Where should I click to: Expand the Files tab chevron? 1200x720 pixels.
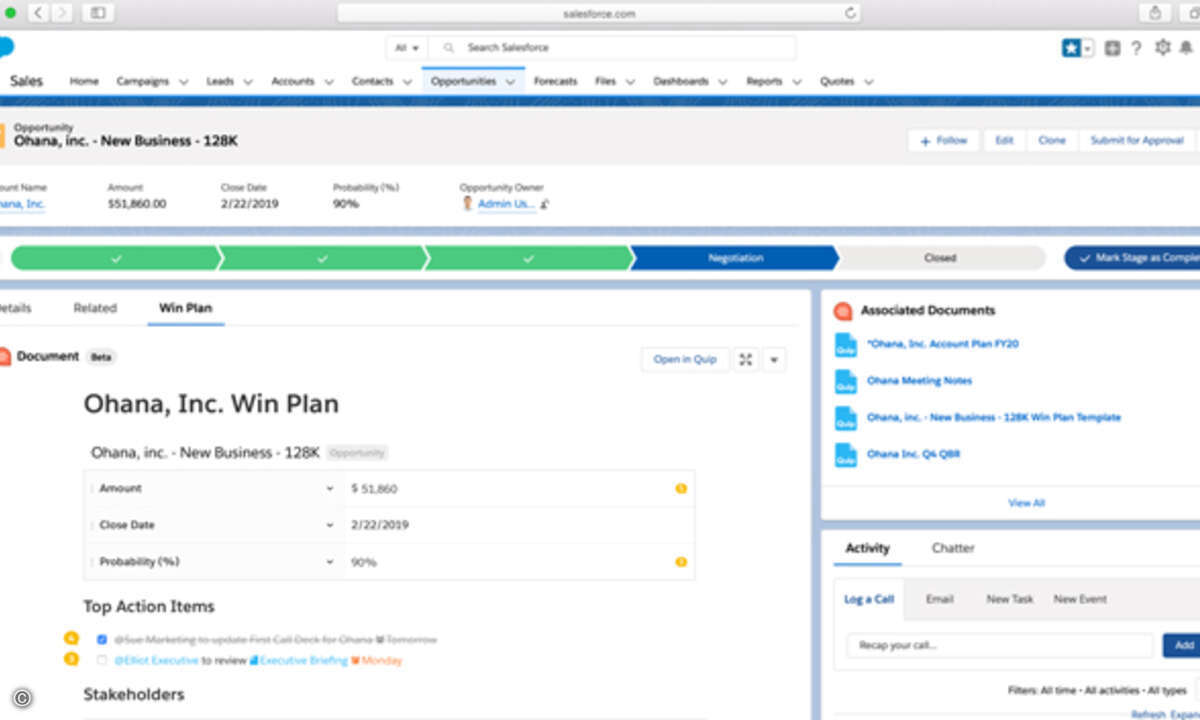coord(630,82)
